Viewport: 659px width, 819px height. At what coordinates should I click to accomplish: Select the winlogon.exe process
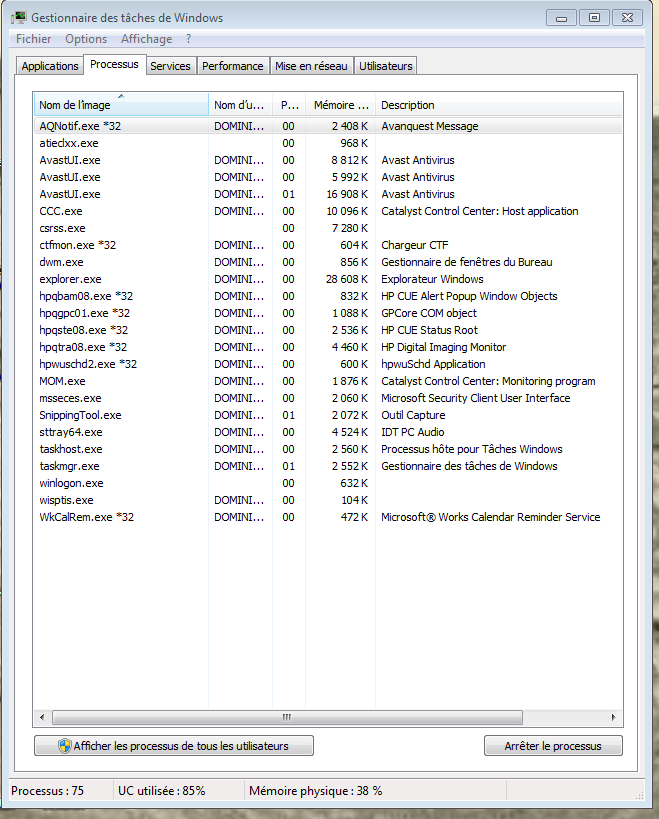pos(328,483)
